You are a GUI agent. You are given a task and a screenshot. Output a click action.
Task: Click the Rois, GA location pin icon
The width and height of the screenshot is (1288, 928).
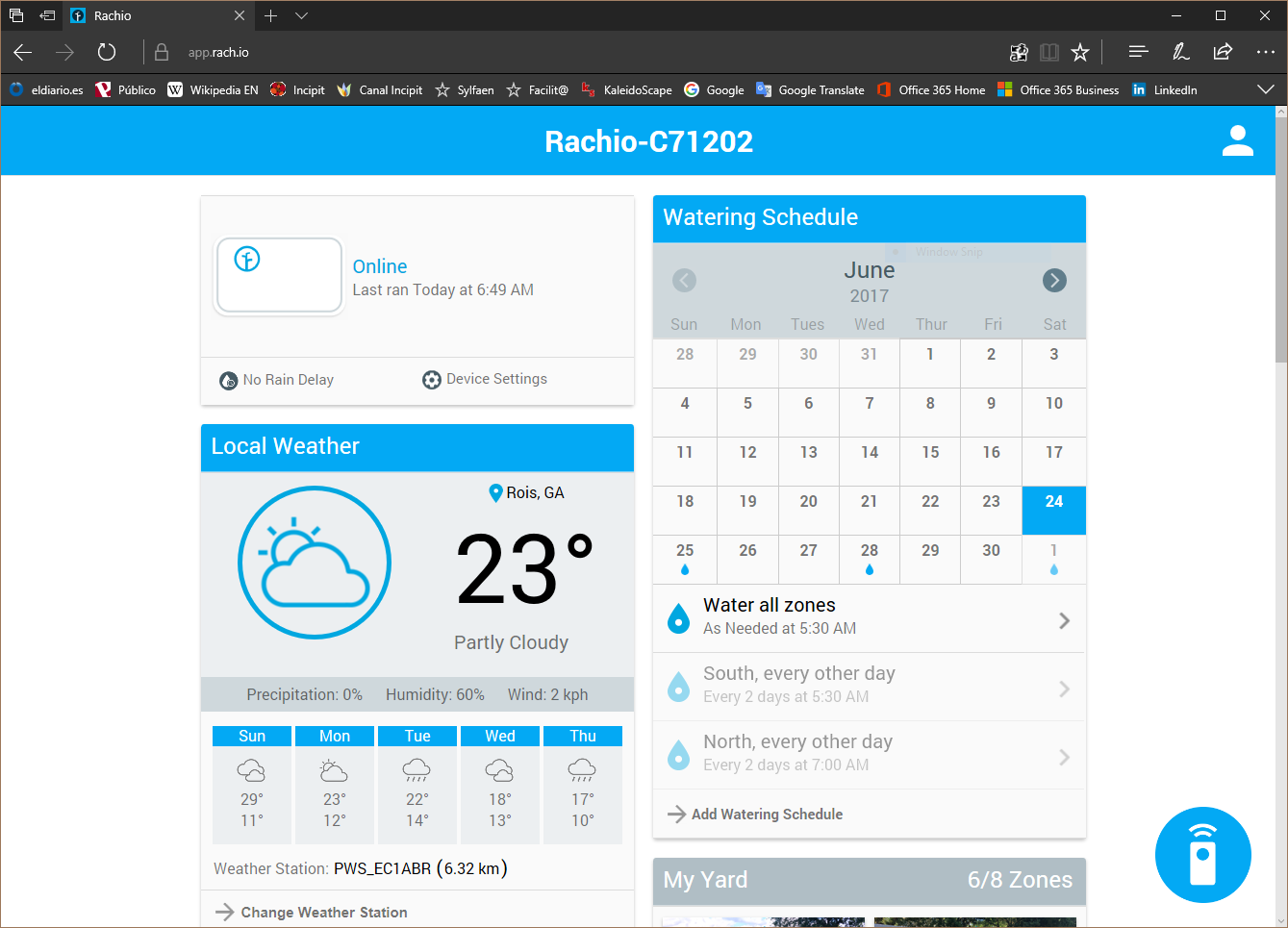[495, 493]
